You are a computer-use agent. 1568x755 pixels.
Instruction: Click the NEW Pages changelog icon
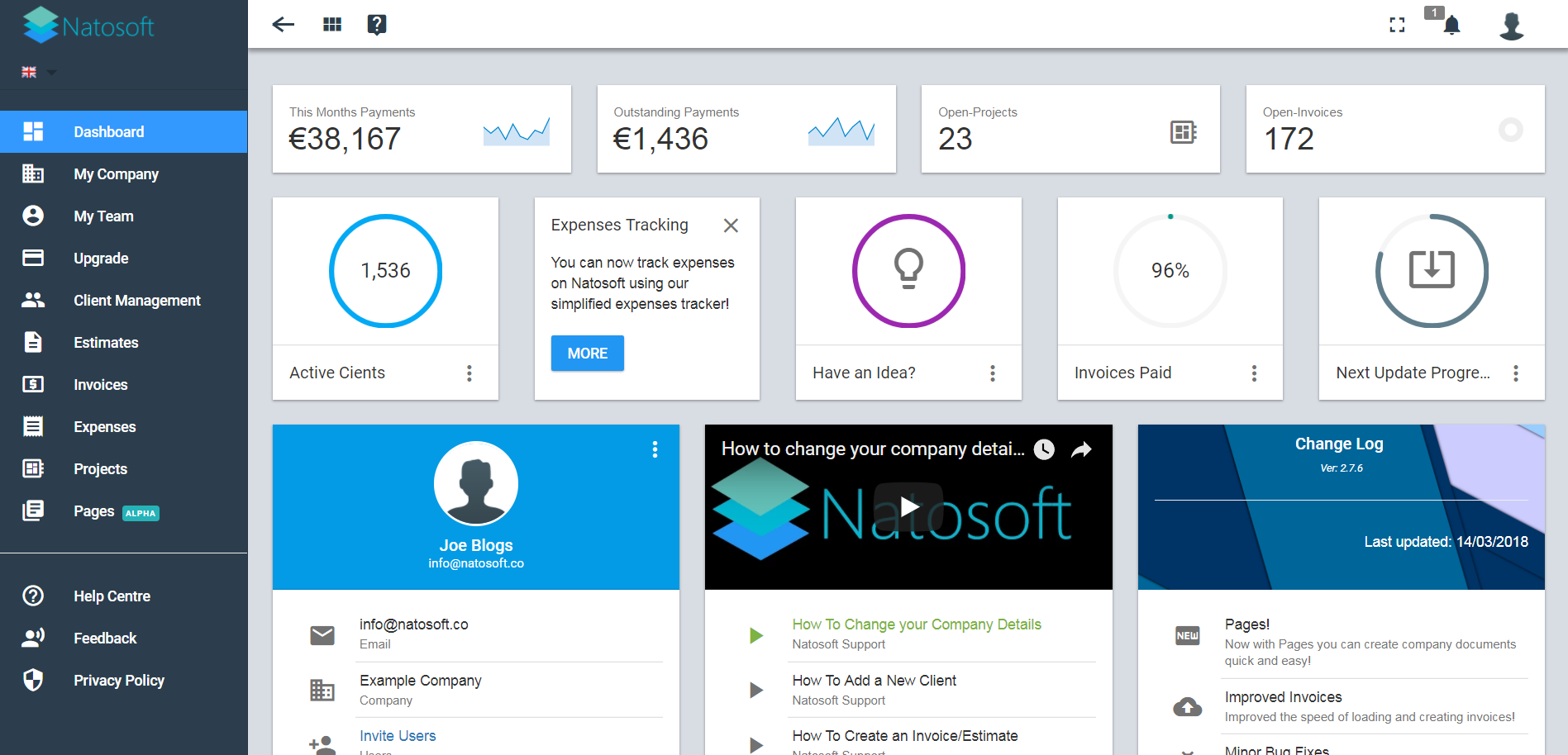[x=1188, y=635]
